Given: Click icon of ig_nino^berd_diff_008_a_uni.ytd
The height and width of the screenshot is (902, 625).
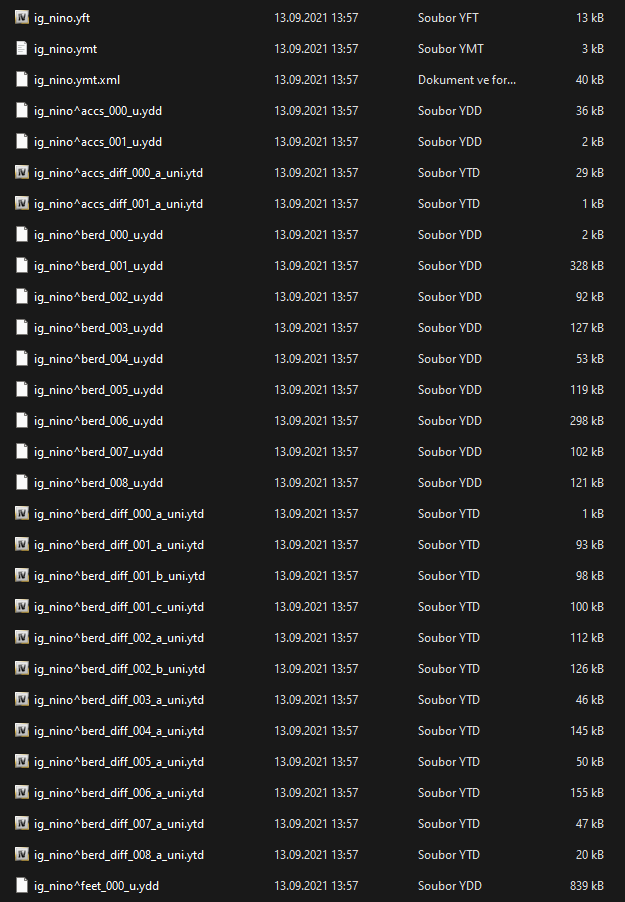Looking at the screenshot, I should pos(22,854).
